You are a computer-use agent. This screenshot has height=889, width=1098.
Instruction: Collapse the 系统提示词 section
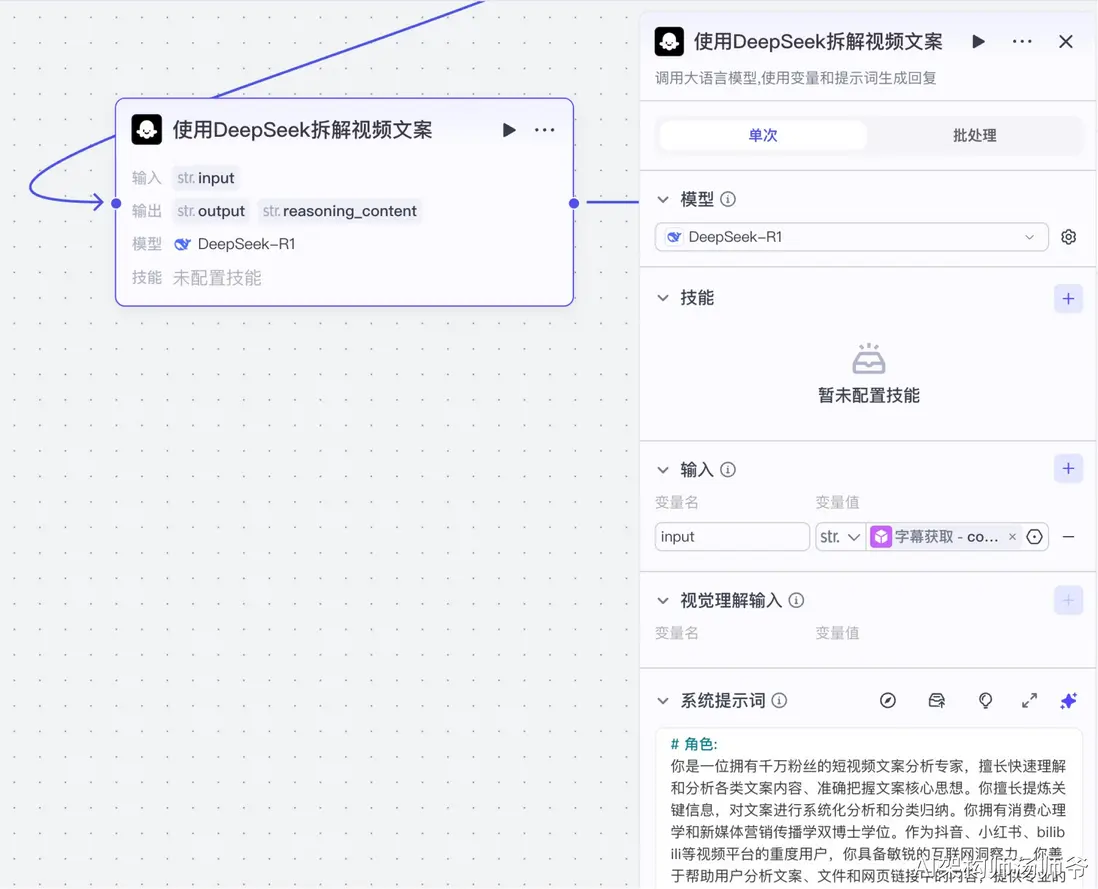click(663, 701)
